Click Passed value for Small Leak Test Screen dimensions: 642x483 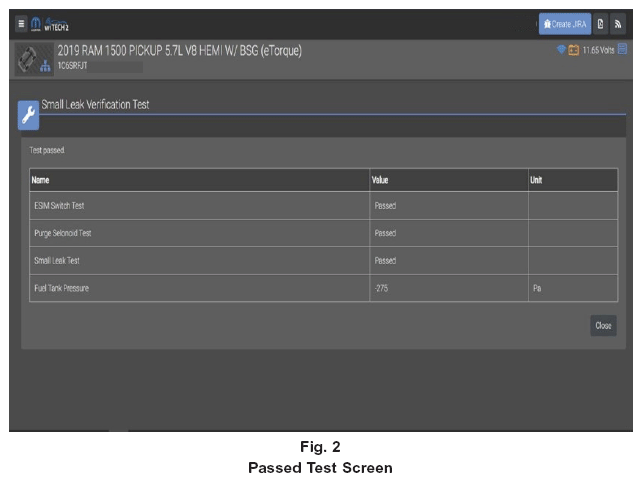(385, 261)
